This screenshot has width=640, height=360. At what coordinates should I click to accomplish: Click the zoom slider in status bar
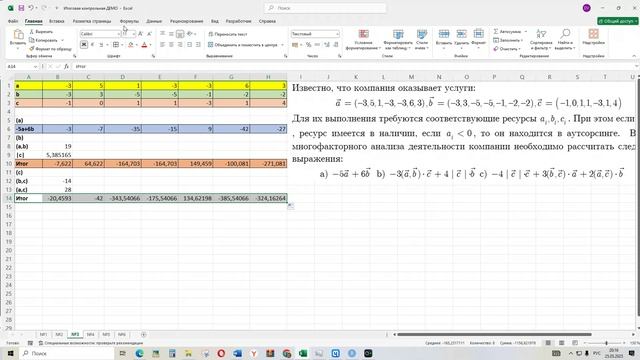(607, 343)
